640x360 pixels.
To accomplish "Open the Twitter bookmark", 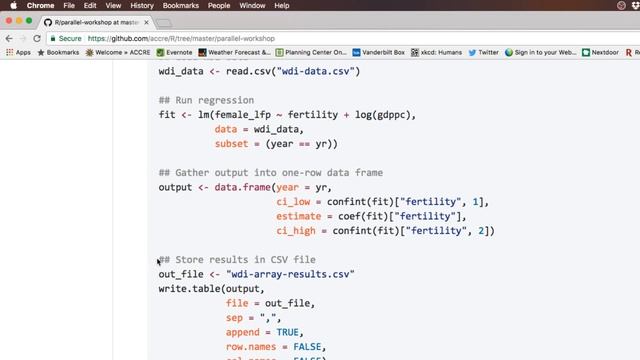I will click(x=484, y=52).
